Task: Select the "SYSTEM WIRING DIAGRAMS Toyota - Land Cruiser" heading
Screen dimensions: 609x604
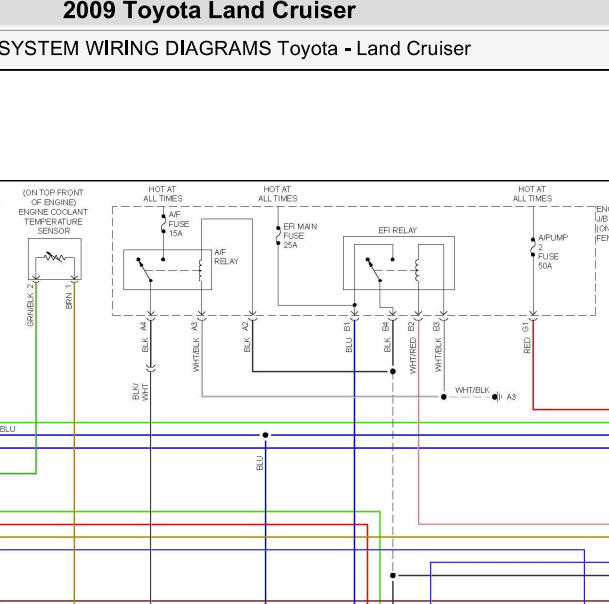Action: pyautogui.click(x=235, y=49)
